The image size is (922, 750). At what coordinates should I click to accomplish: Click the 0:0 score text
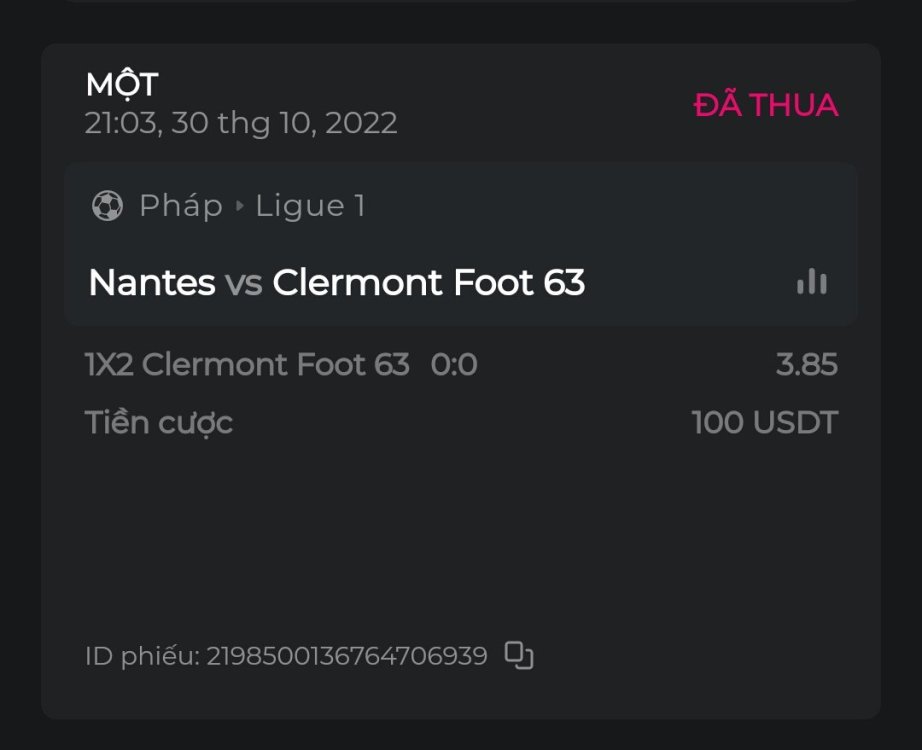point(454,365)
